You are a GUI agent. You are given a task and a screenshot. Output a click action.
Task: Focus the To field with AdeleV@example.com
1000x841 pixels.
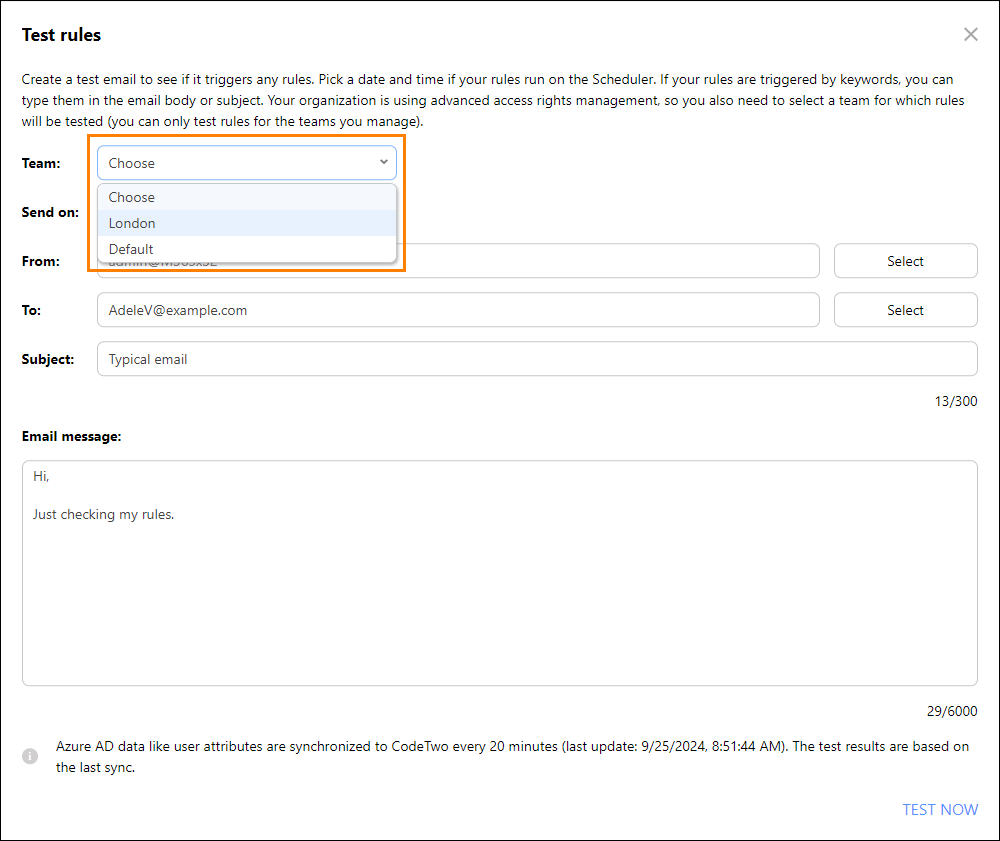tap(458, 310)
